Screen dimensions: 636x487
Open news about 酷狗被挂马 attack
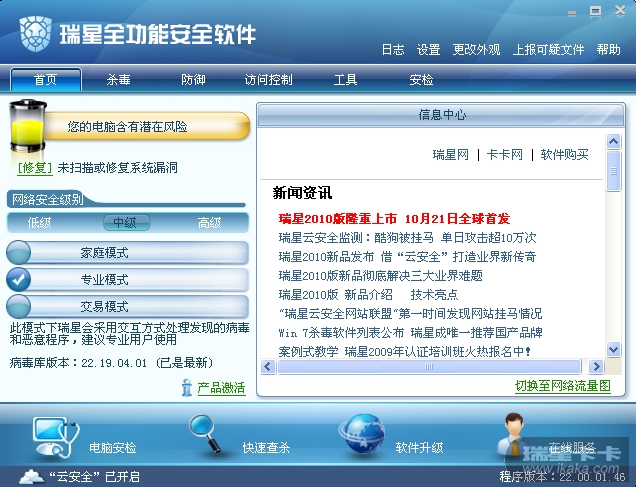coord(408,238)
